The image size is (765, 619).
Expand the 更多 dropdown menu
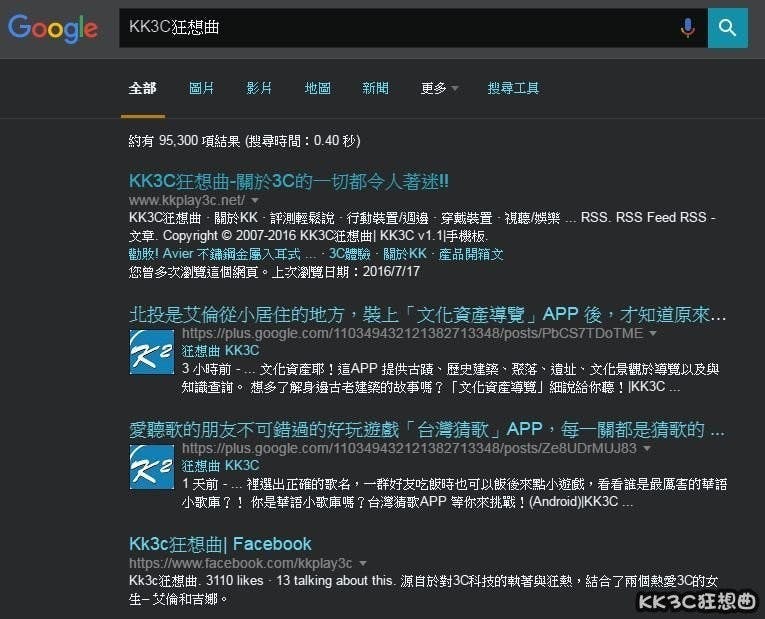point(439,88)
